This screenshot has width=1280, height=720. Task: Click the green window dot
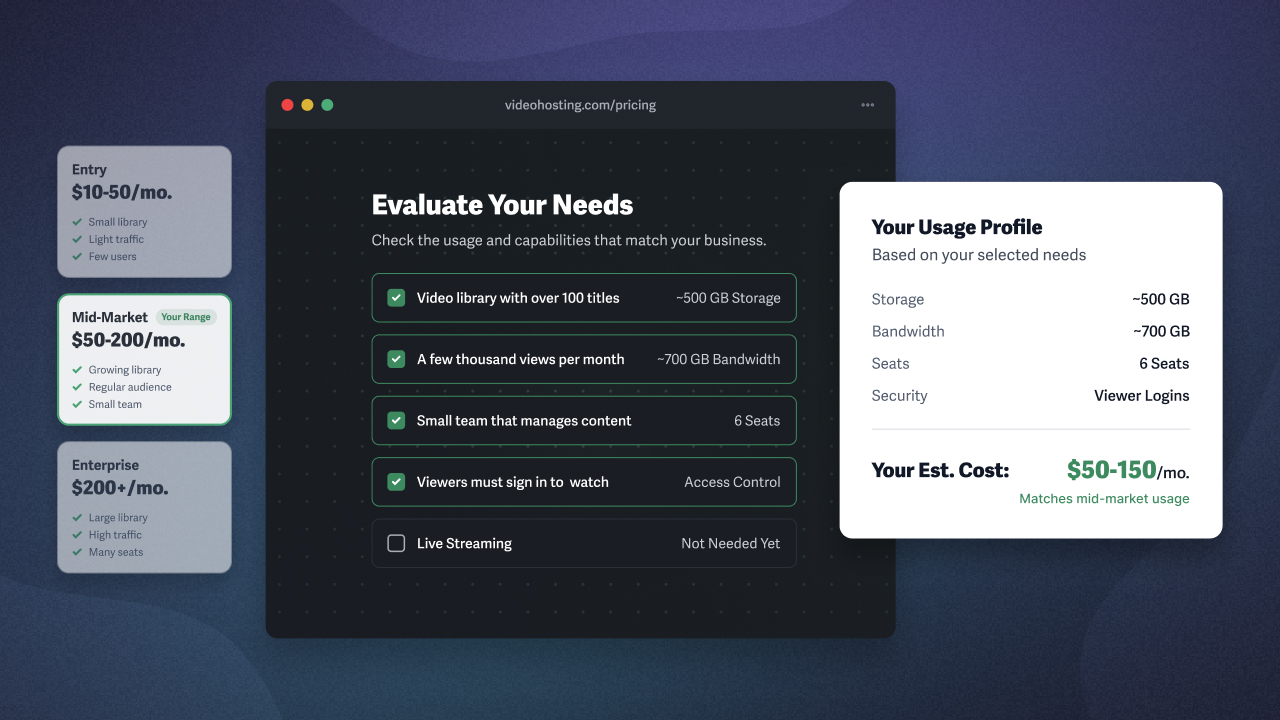click(x=327, y=105)
